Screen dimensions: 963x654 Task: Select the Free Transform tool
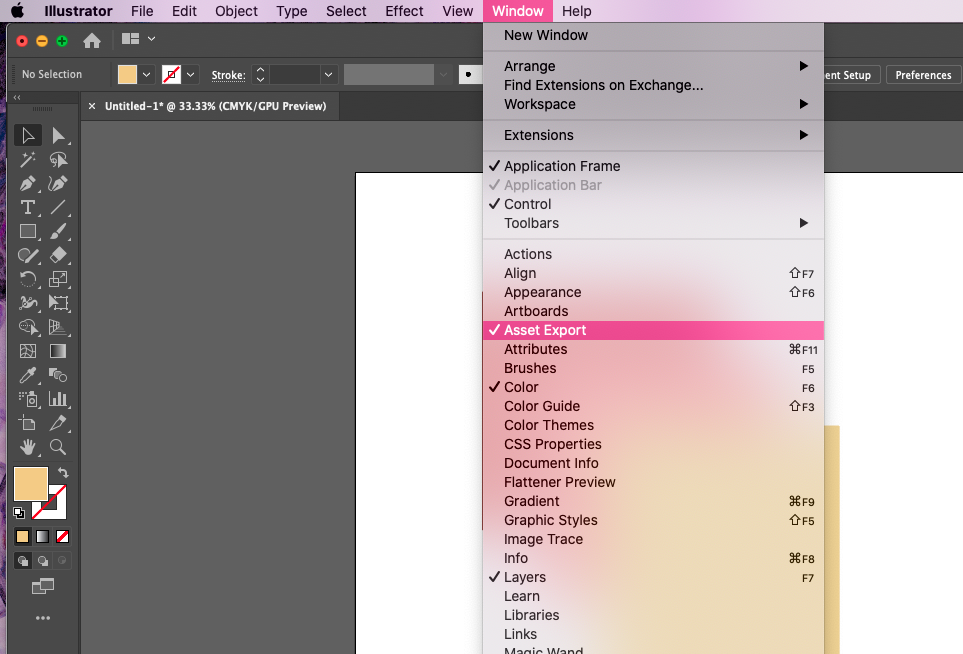(58, 303)
